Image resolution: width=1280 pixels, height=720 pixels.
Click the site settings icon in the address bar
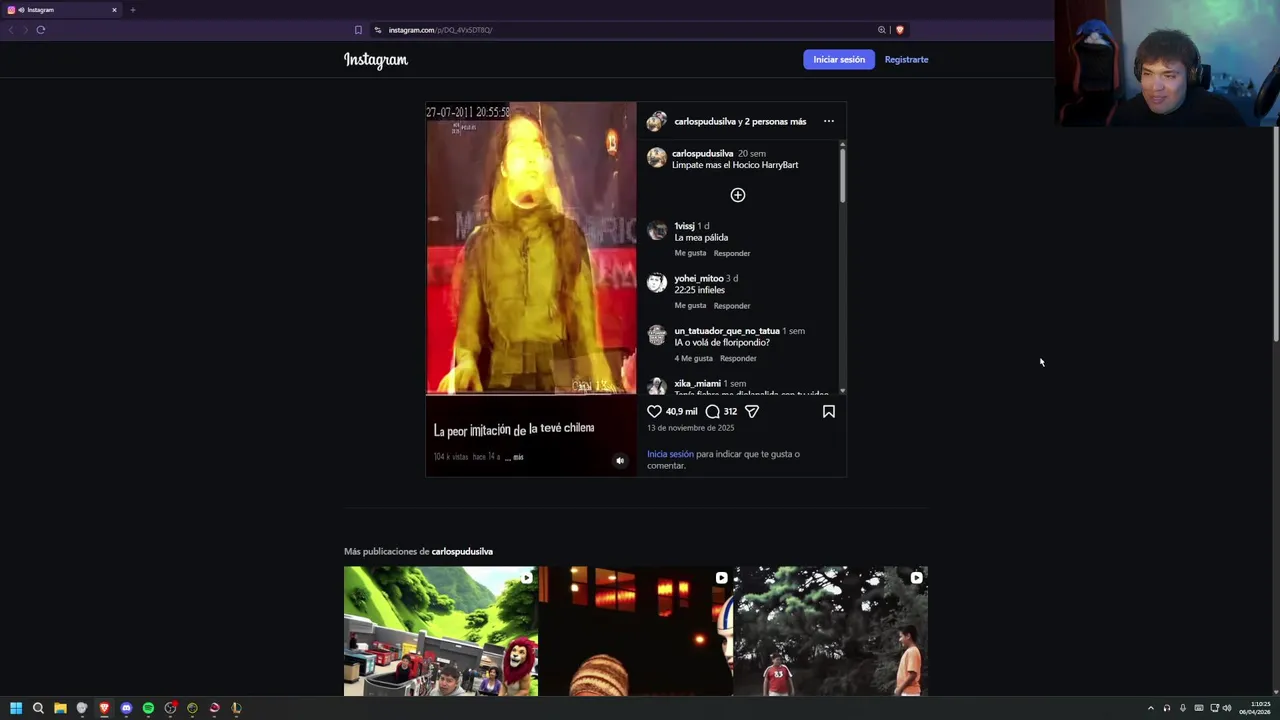[378, 30]
